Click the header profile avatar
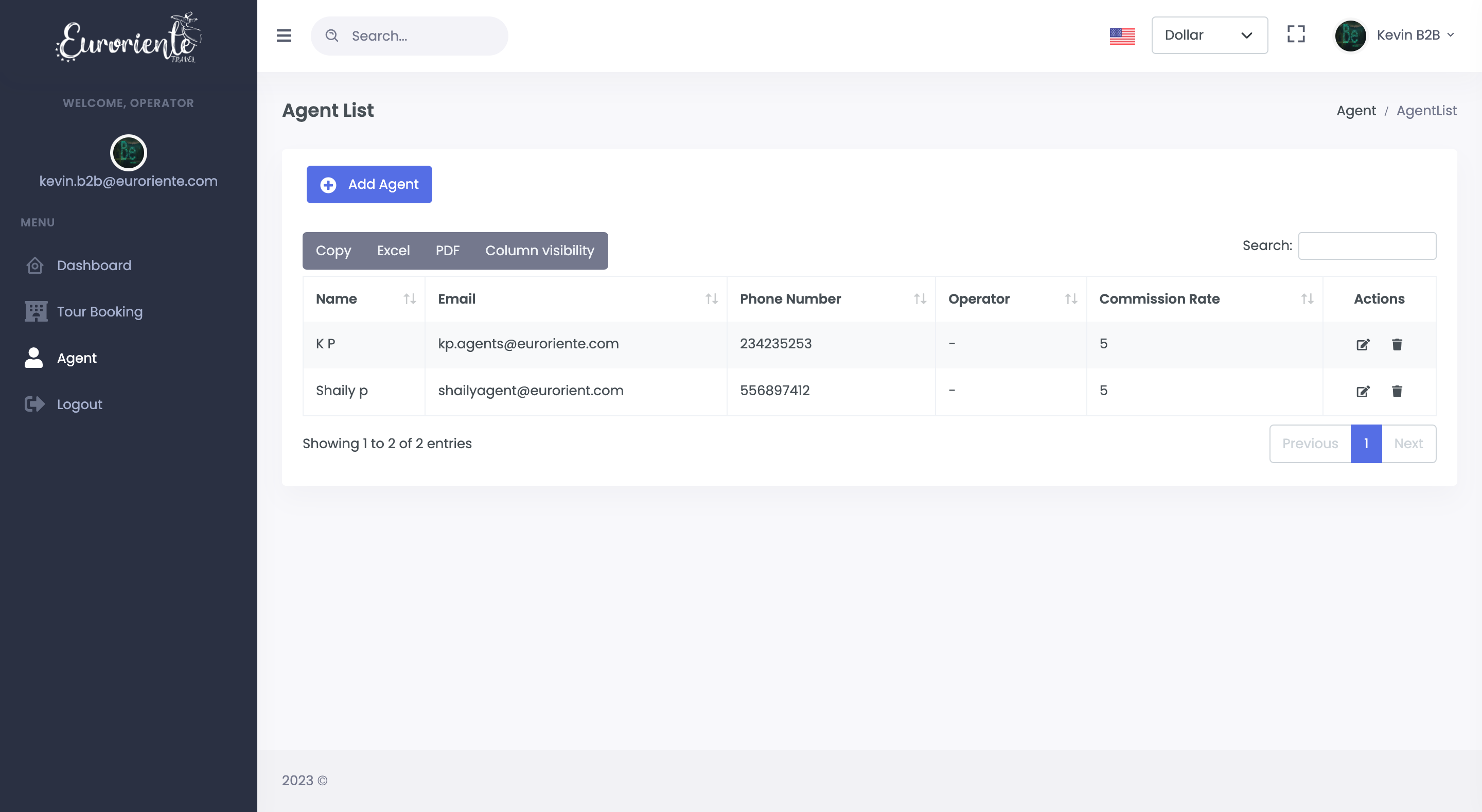This screenshot has height=812, width=1482. click(1350, 36)
